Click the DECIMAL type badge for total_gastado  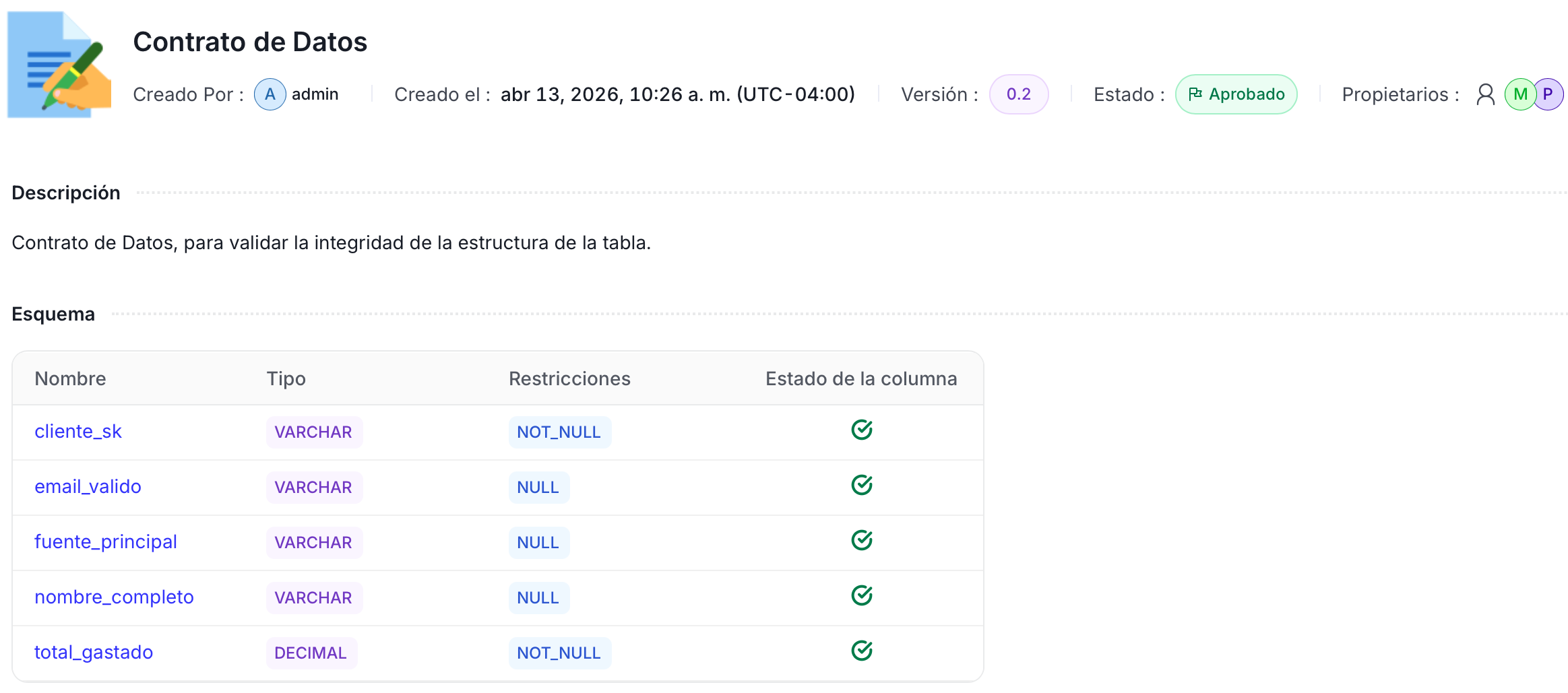(x=311, y=651)
